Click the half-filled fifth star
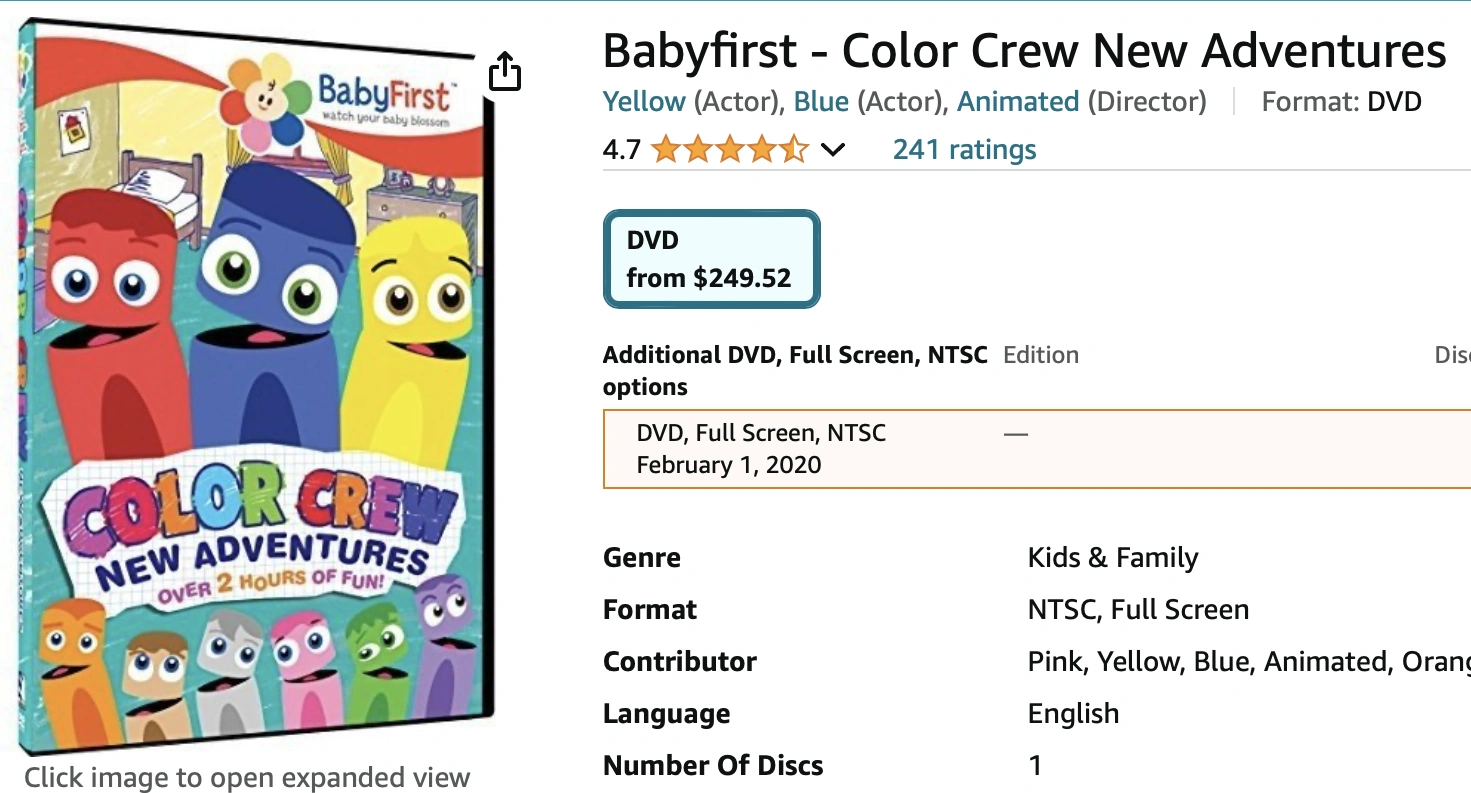Image resolution: width=1471 pixels, height=793 pixels. pos(793,148)
